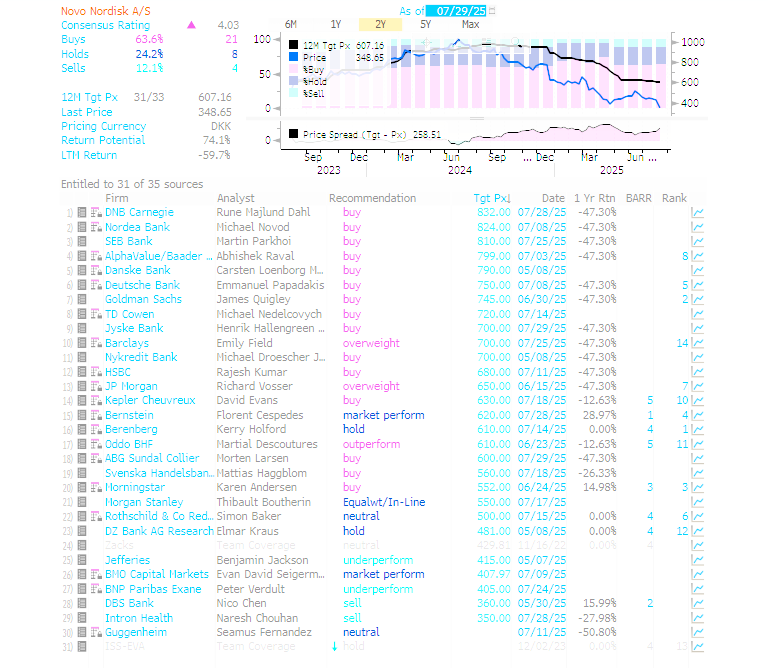
Task: Click firm notes icon beside BNP Paribas Exane
Action: pyautogui.click(x=96, y=589)
